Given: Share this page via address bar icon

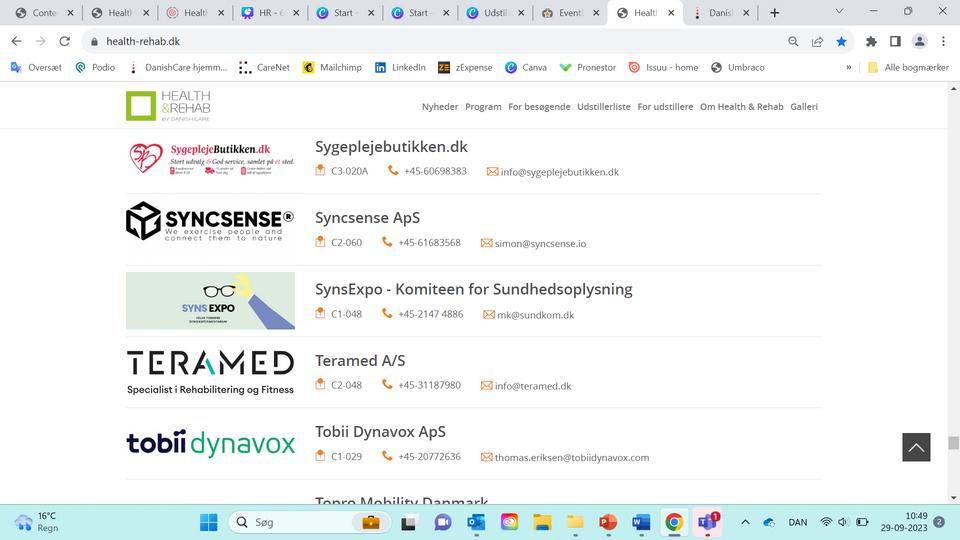Looking at the screenshot, I should pyautogui.click(x=817, y=41).
